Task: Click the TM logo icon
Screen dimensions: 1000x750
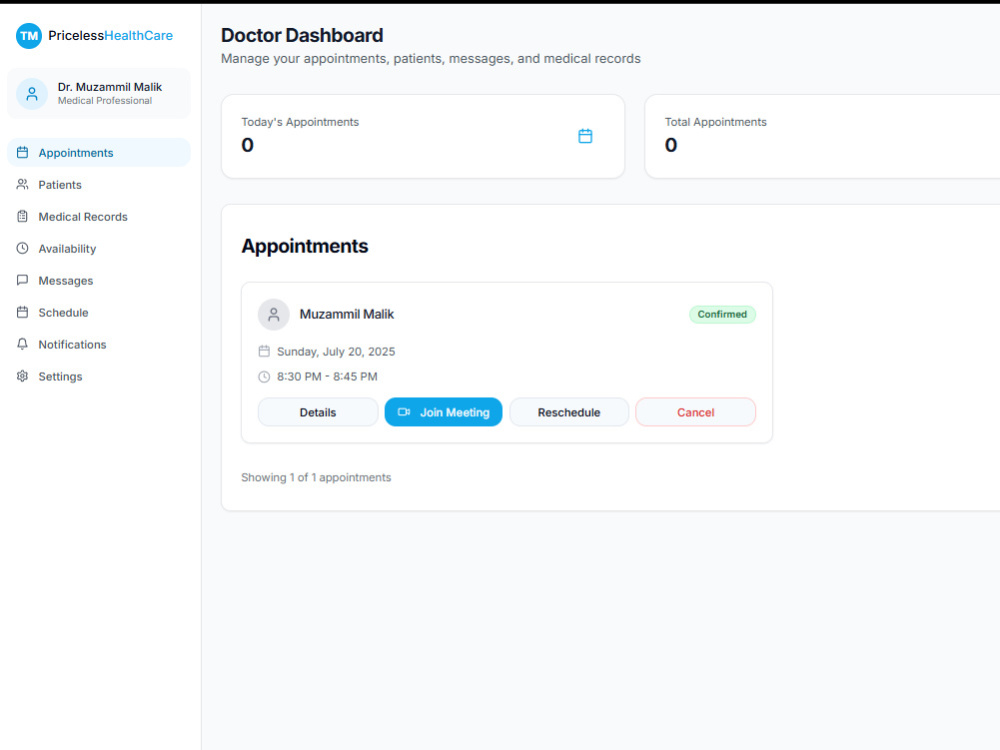Action: click(x=29, y=36)
